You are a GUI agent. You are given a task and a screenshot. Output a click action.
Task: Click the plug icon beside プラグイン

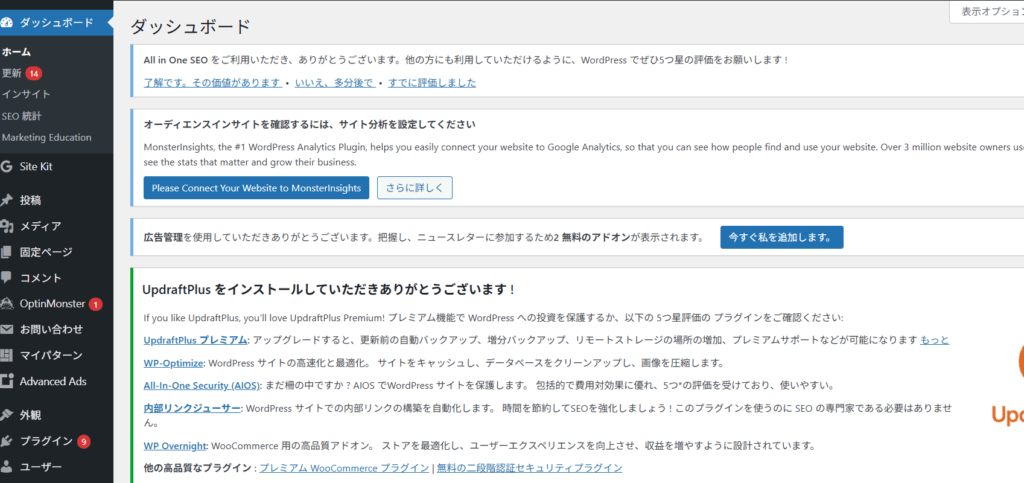pos(6,441)
